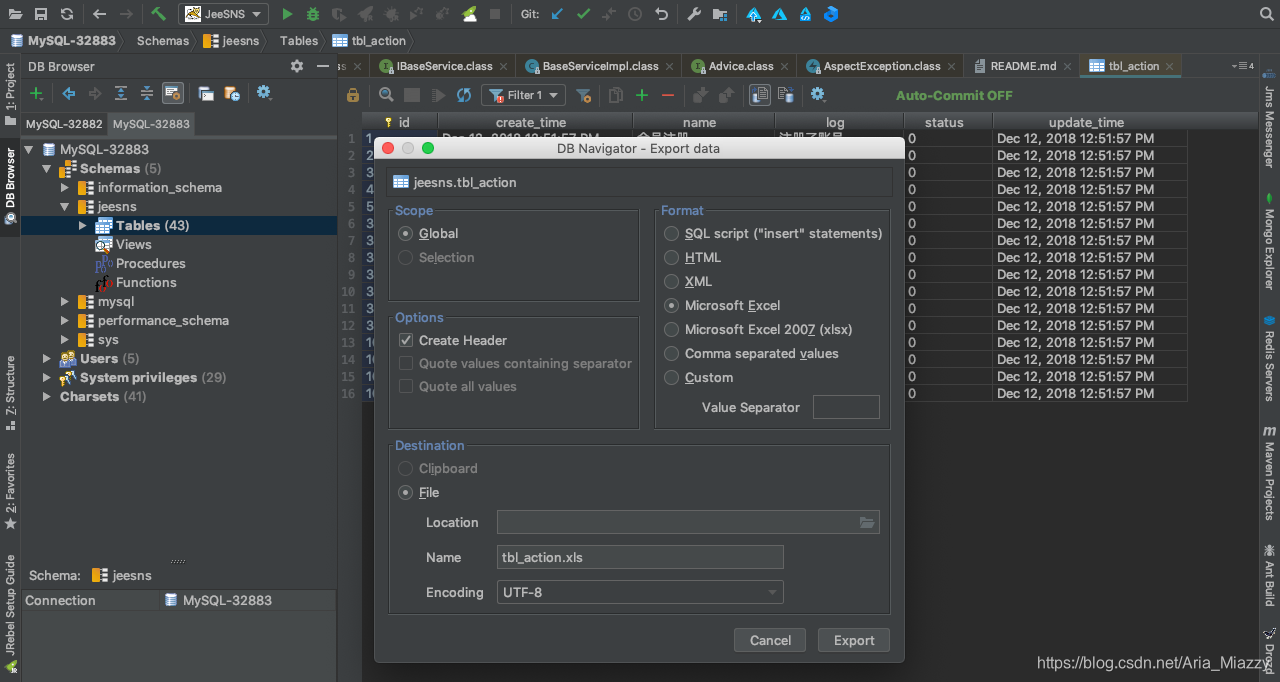Open settings via the wrench icon

point(693,14)
